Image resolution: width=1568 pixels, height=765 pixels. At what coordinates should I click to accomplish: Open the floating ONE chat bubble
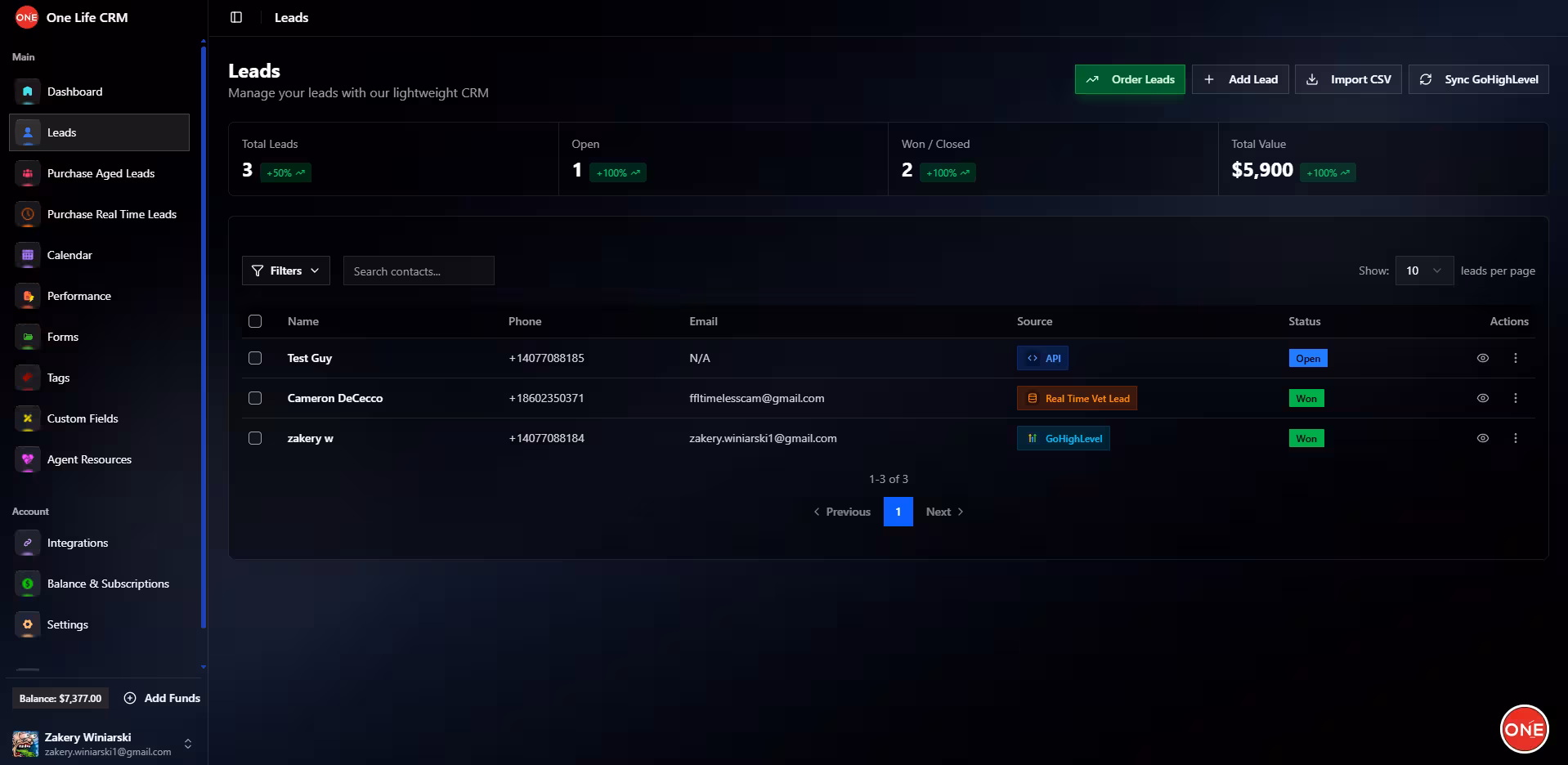(1524, 729)
